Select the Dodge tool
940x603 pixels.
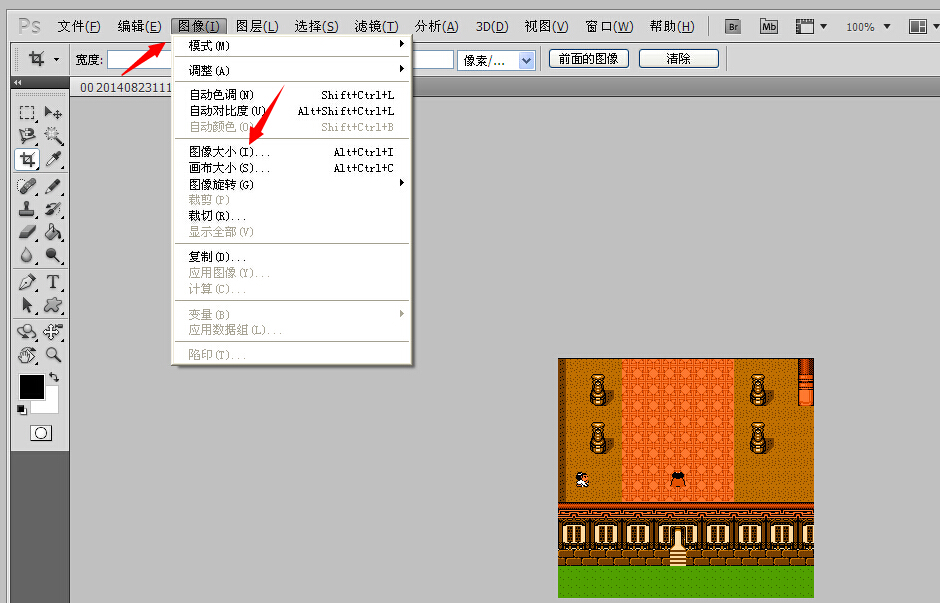[x=53, y=255]
